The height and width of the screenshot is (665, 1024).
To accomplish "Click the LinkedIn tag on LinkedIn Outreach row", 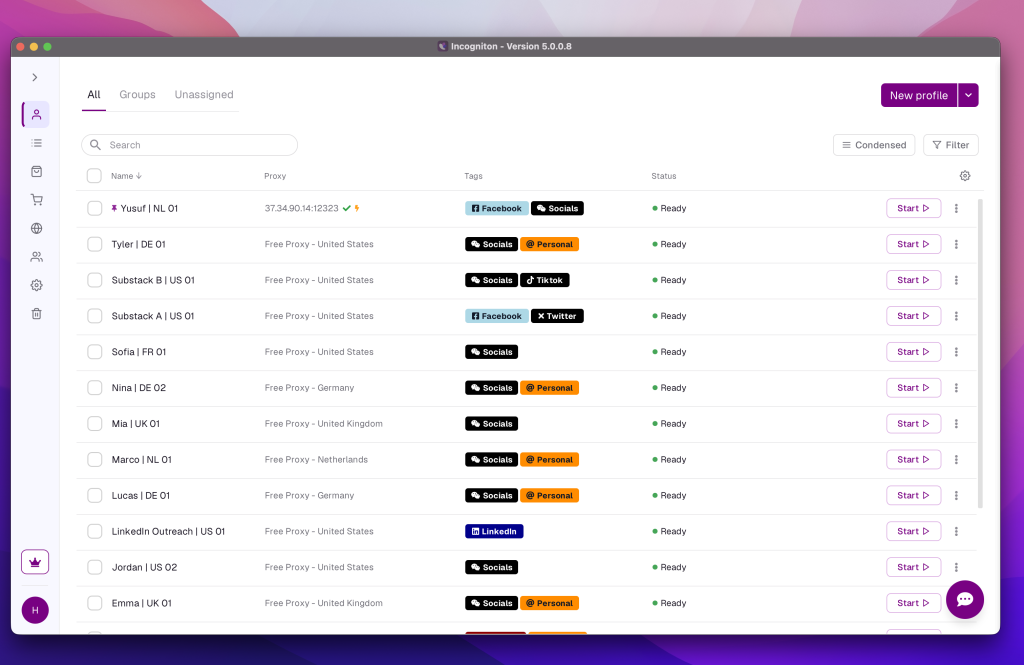I will (x=494, y=532).
